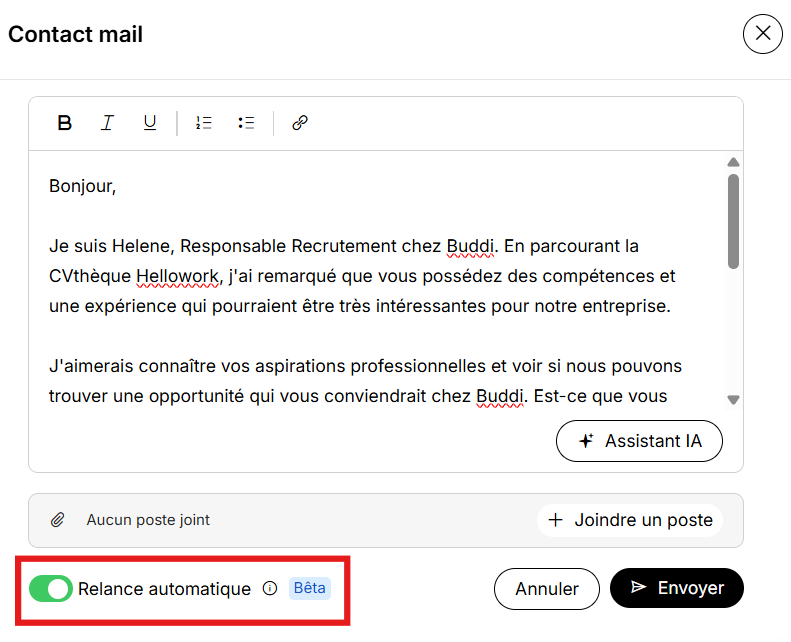This screenshot has height=642, width=791.
Task: Place cursor in the Bonjour line
Action: (x=83, y=186)
